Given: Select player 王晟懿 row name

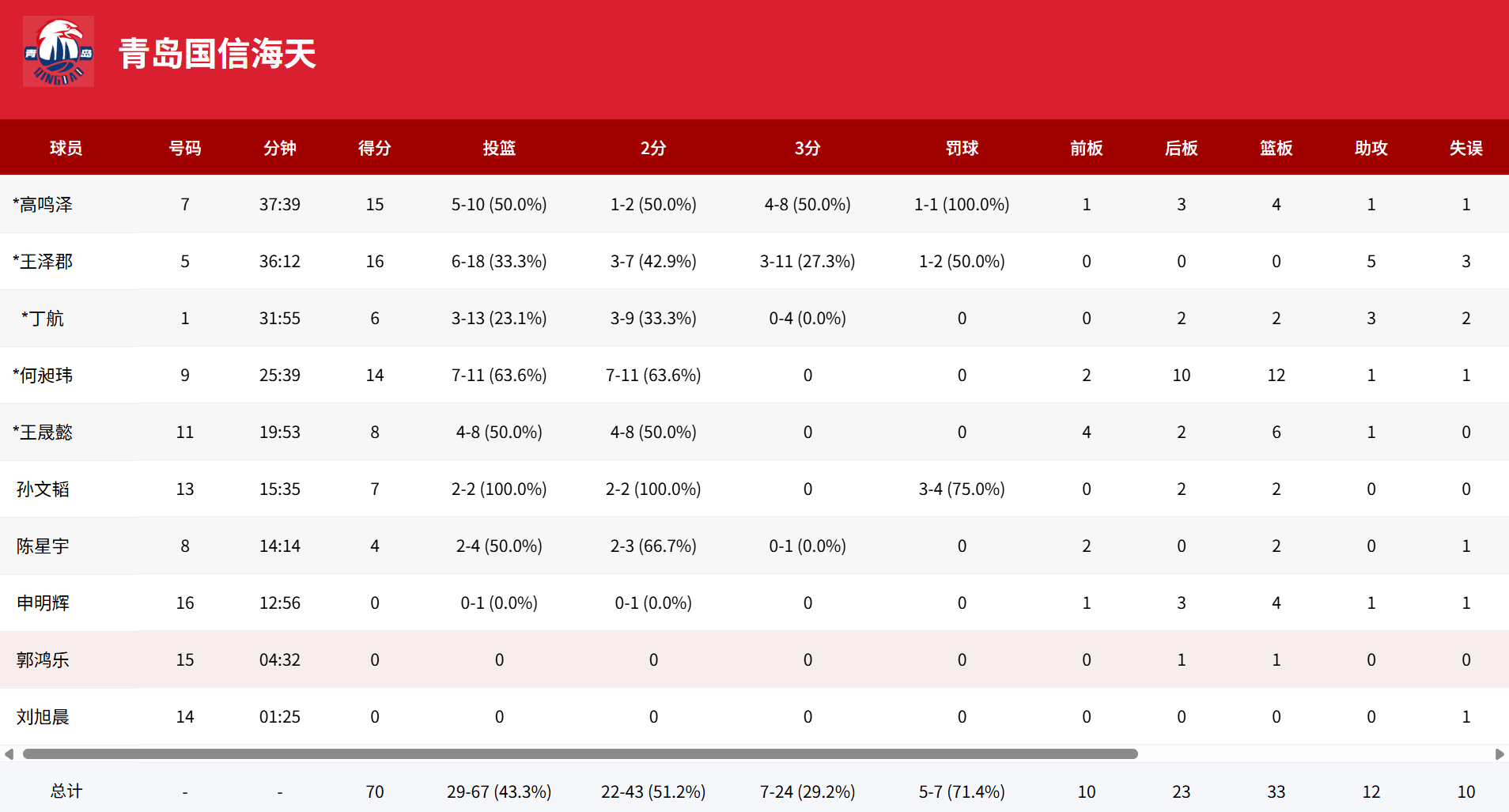Looking at the screenshot, I should [x=43, y=432].
